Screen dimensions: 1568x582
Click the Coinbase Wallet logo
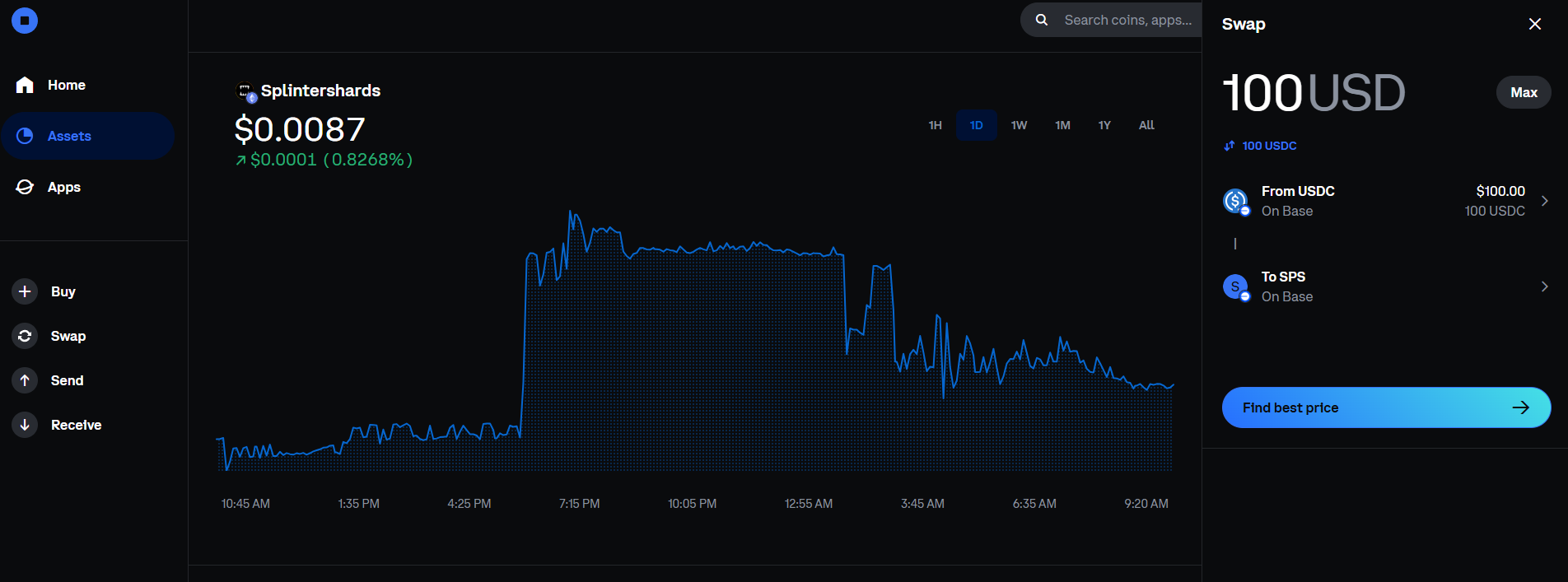tap(25, 21)
